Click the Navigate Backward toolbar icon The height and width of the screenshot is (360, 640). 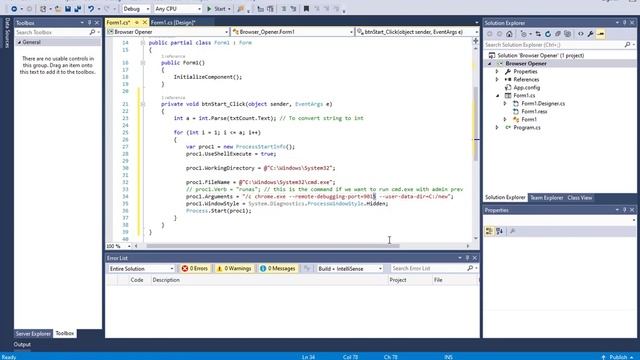click(14, 9)
